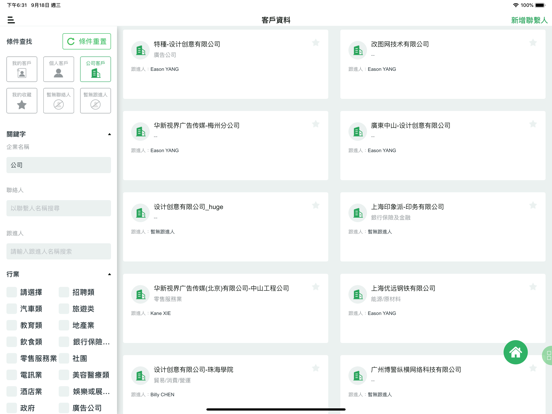Tap 新增聯繫人 at top right
Image resolution: width=552 pixels, height=414 pixels.
coord(529,20)
